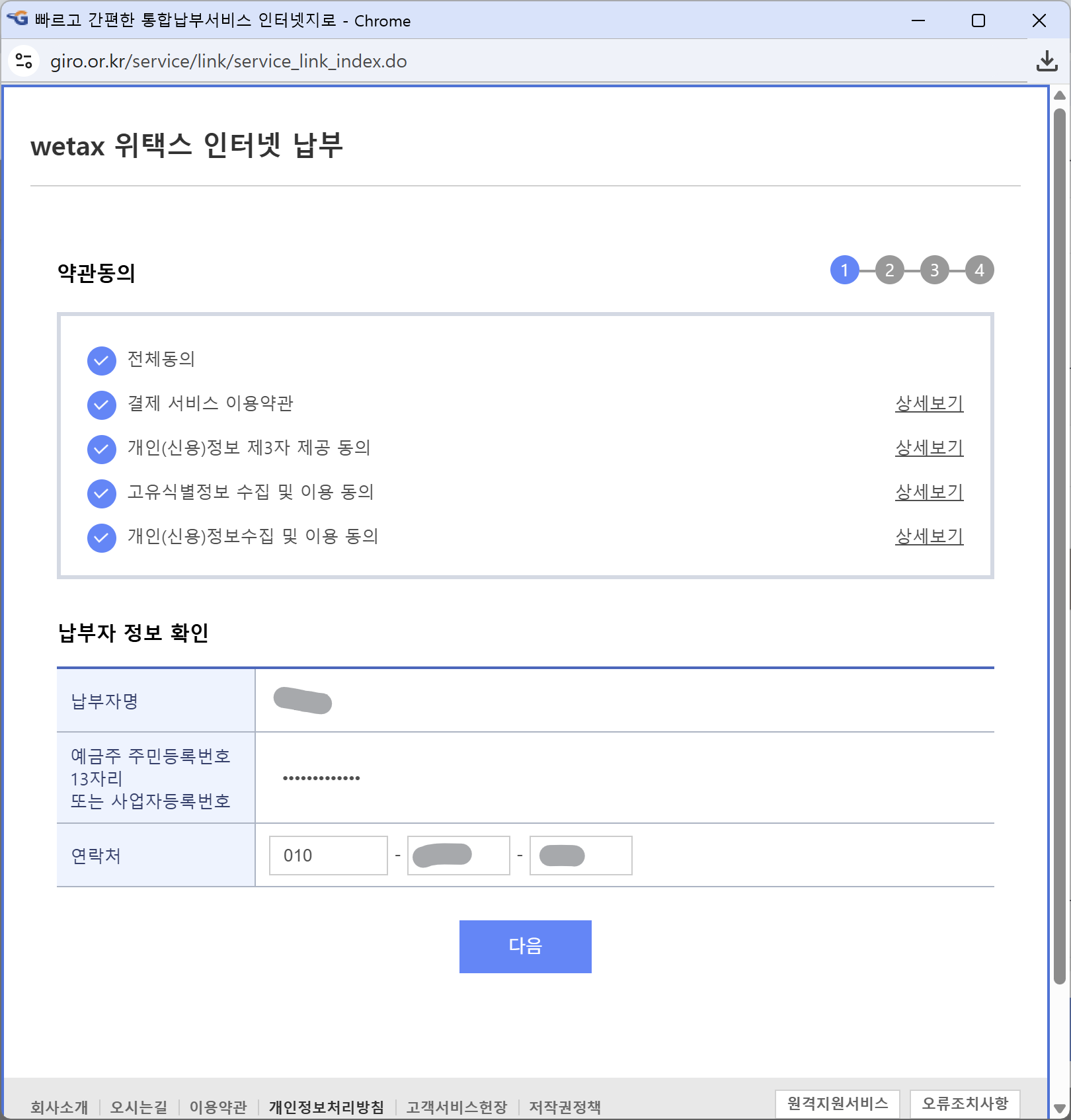Close the Chrome popup window

(x=1039, y=20)
